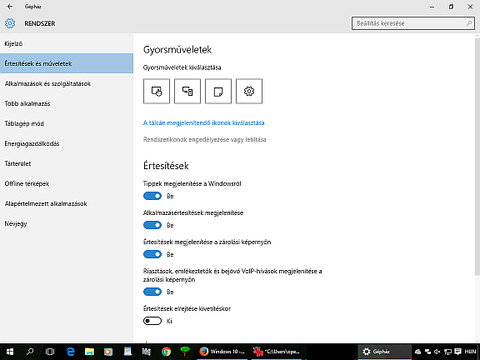The height and width of the screenshot is (360, 480).
Task: Open 'Alapértelmezett alkalmazások' page
Action: tap(67, 204)
